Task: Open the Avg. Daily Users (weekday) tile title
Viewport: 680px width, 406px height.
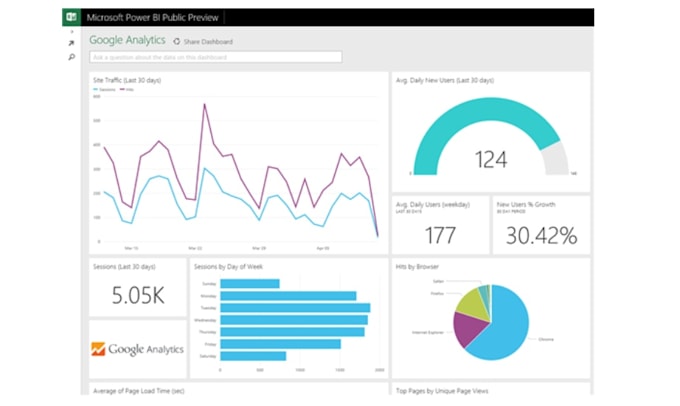Action: tap(433, 204)
